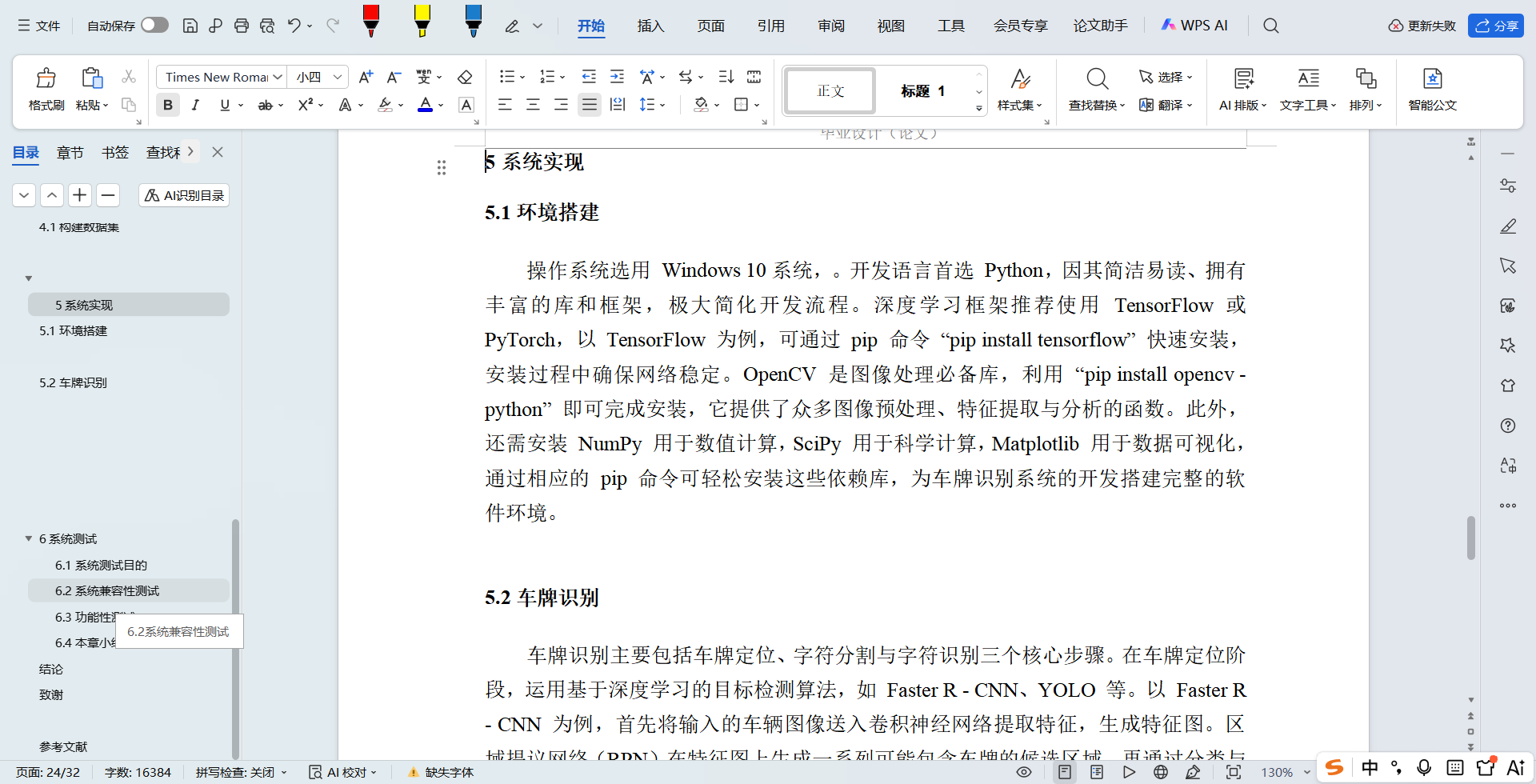The width and height of the screenshot is (1536, 784).
Task: Toggle the 自动保存 autosave switch
Action: pyautogui.click(x=154, y=26)
